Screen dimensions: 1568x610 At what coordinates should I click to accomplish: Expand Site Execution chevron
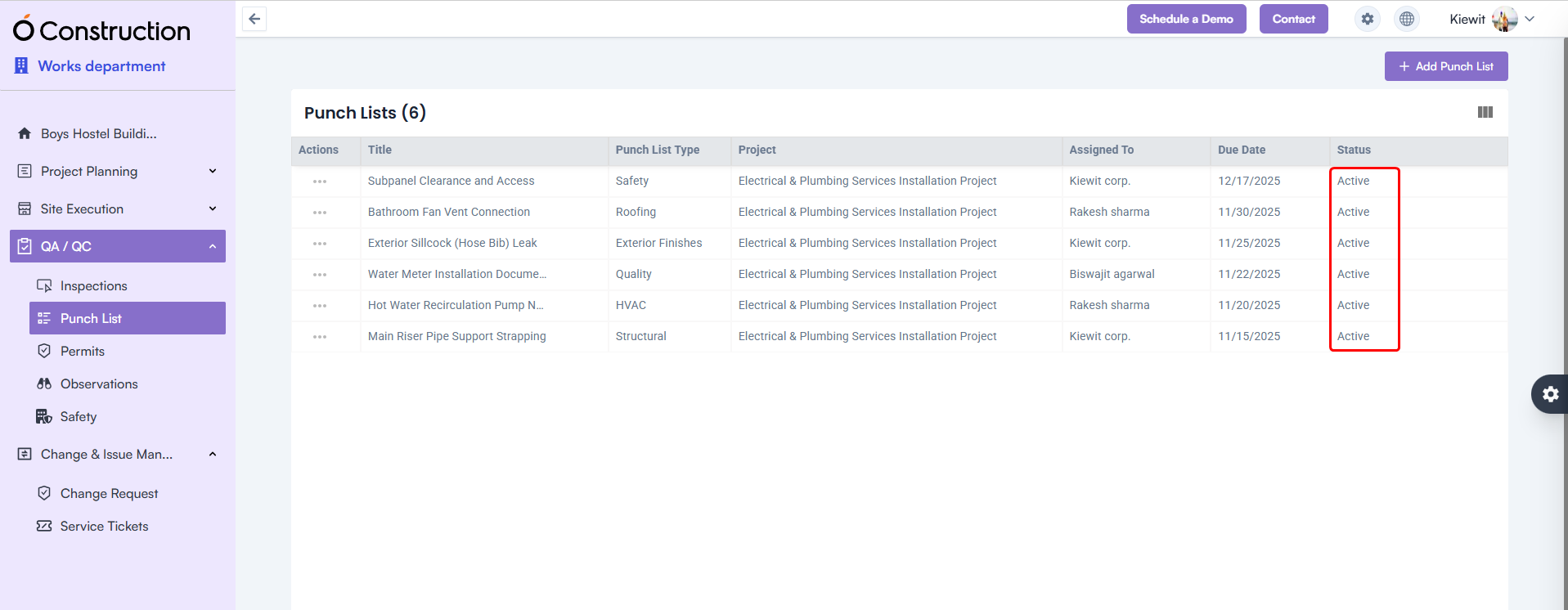213,209
